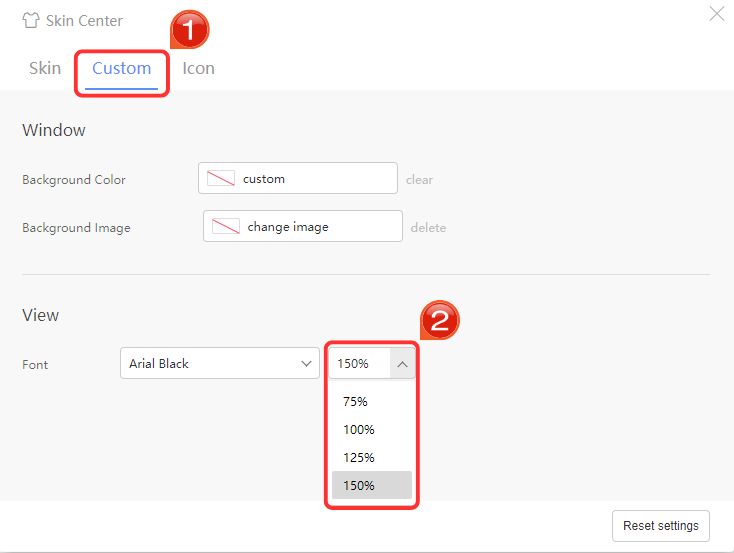Image resolution: width=734 pixels, height=553 pixels.
Task: Click the Background Color swatch
Action: pos(221,179)
